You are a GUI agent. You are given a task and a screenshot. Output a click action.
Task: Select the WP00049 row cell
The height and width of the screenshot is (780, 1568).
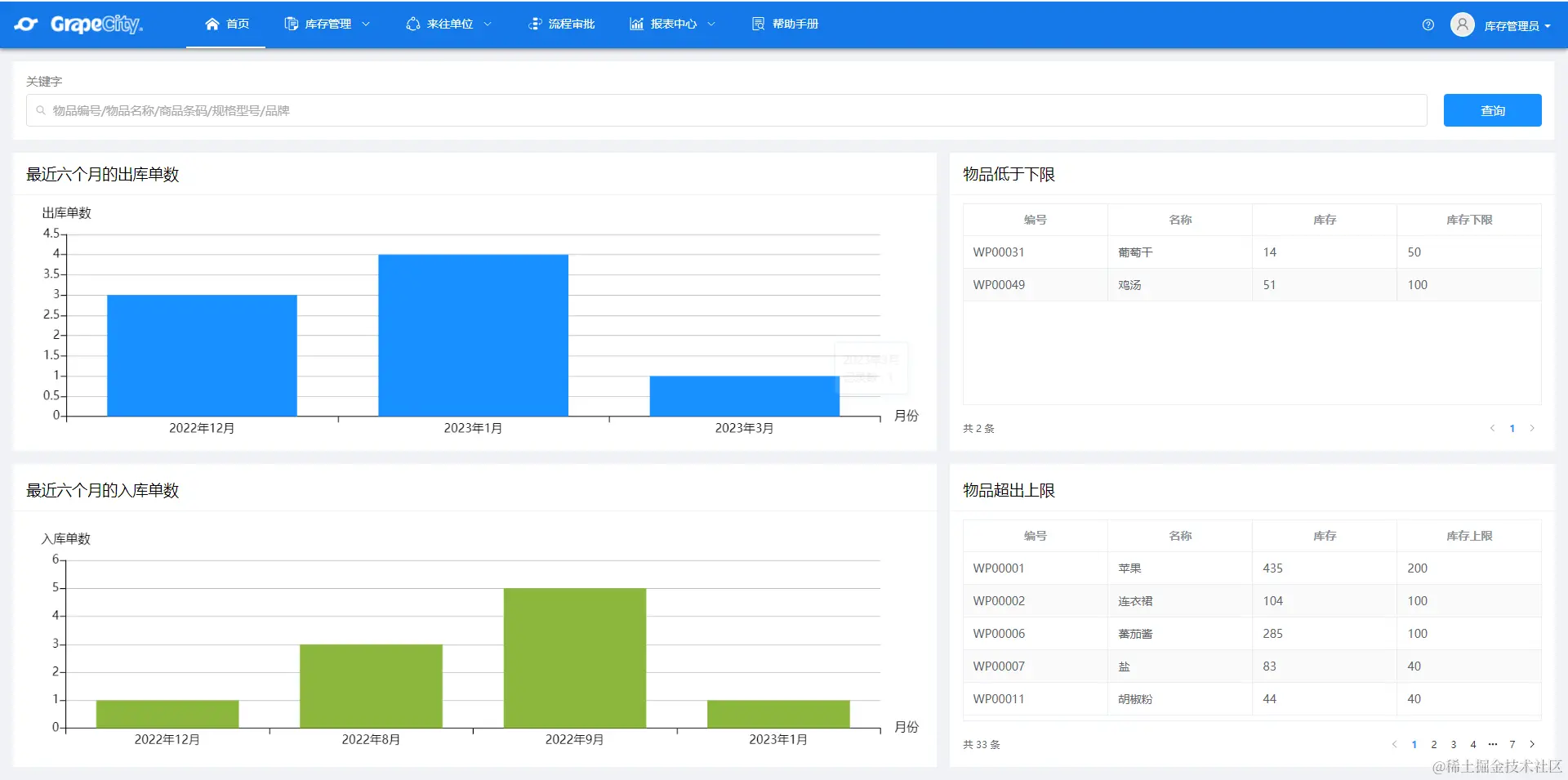coord(1036,285)
